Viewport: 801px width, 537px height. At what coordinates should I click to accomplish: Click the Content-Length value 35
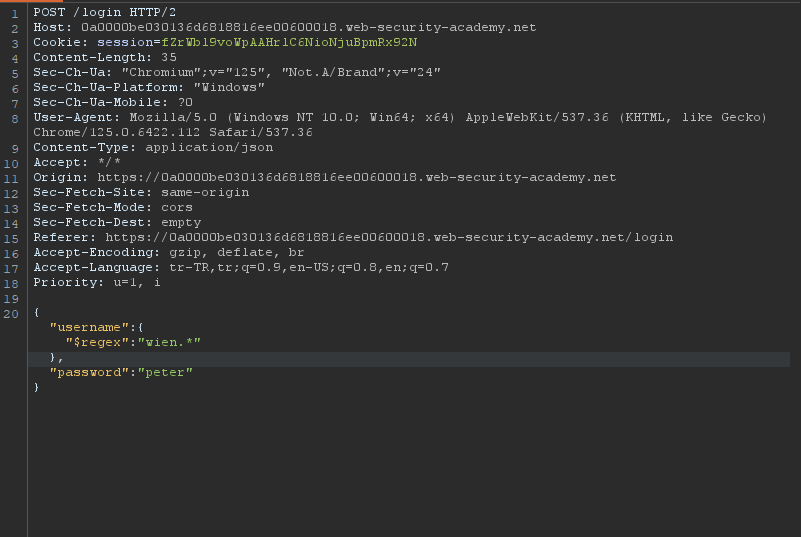click(x=169, y=57)
